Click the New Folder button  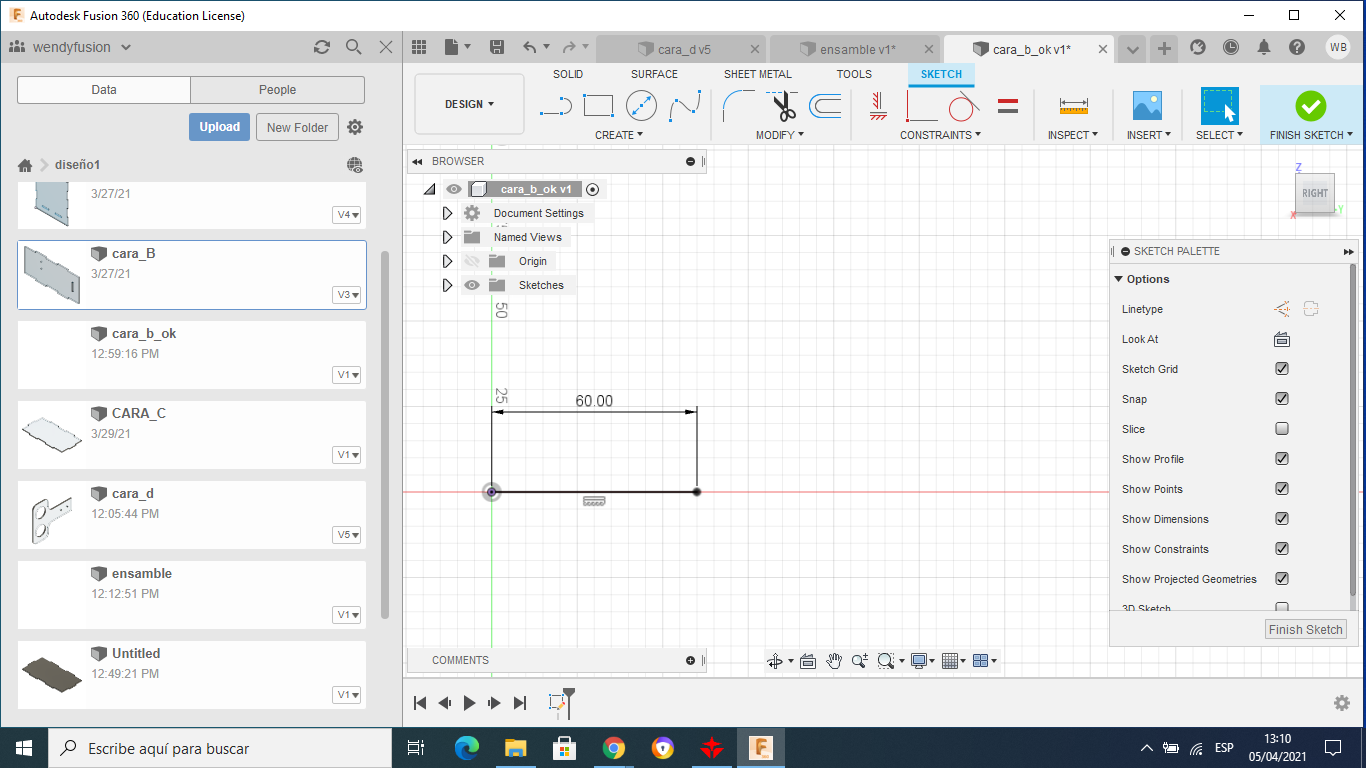[297, 127]
